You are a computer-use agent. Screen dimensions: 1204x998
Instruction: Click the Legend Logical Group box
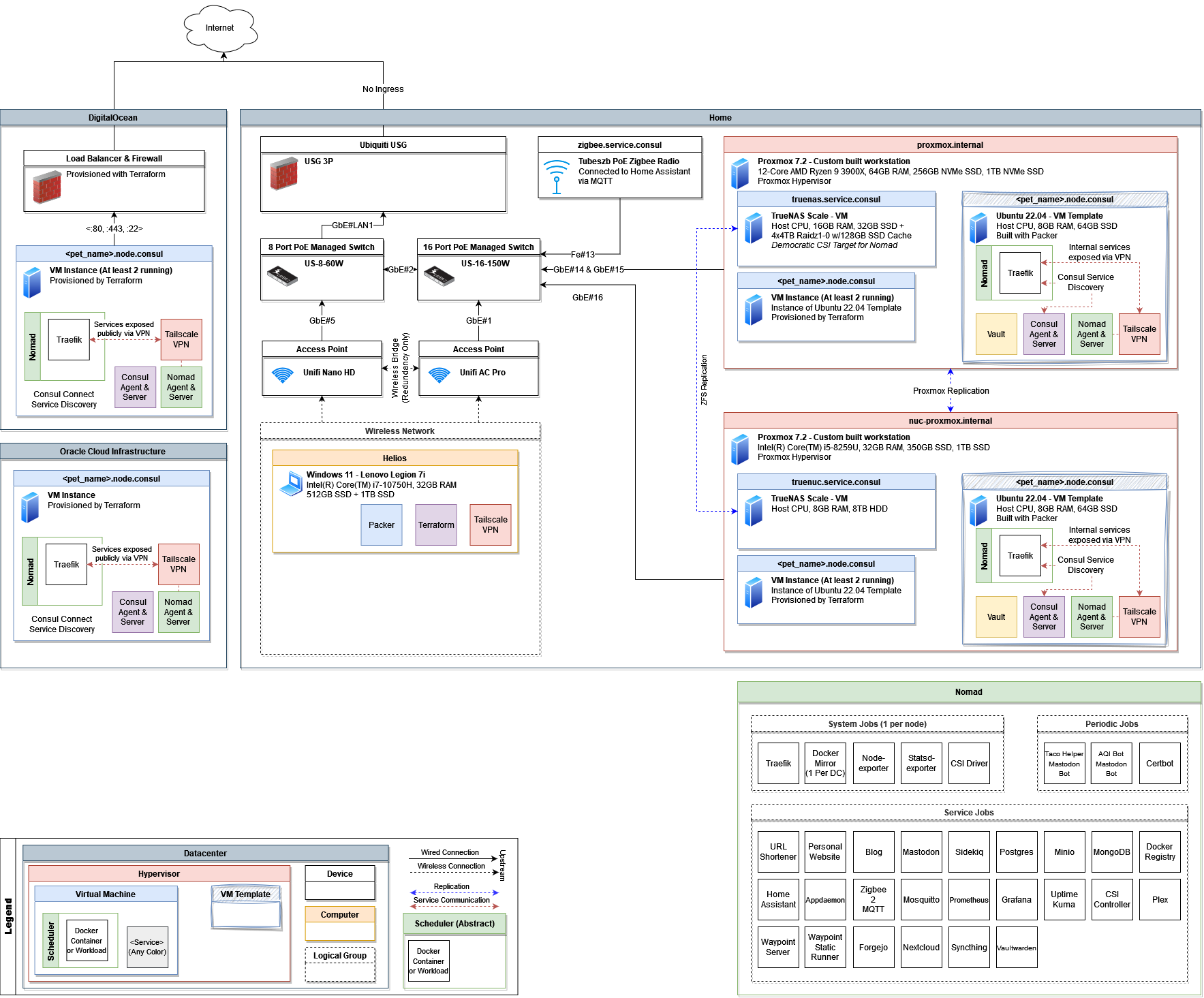(x=340, y=965)
